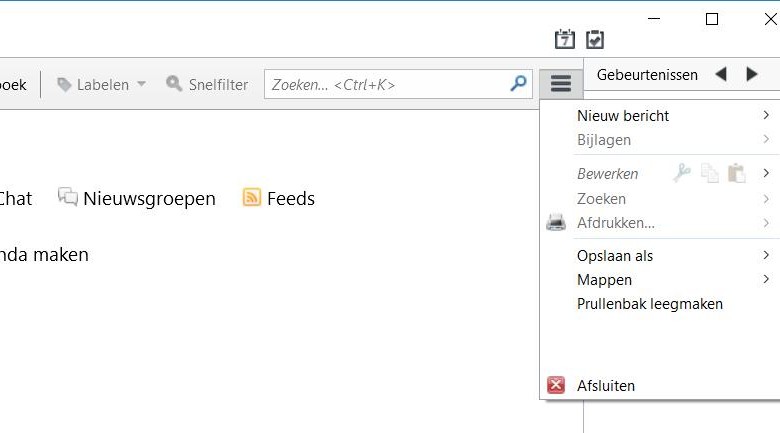Expand the Nieuw bericht submenu arrow

pos(766,115)
